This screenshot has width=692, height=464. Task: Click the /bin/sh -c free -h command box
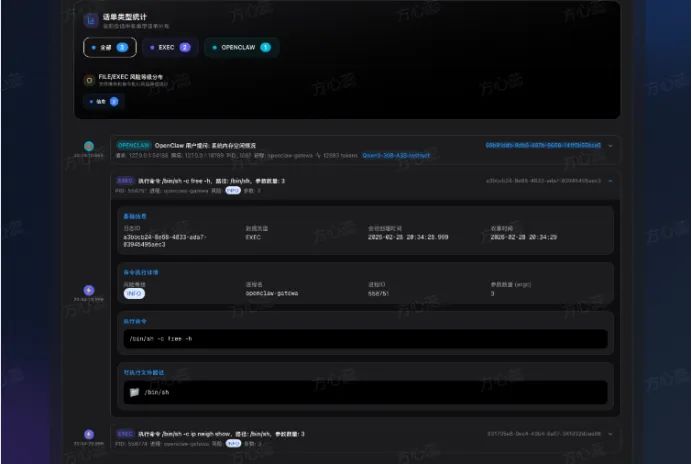point(364,339)
